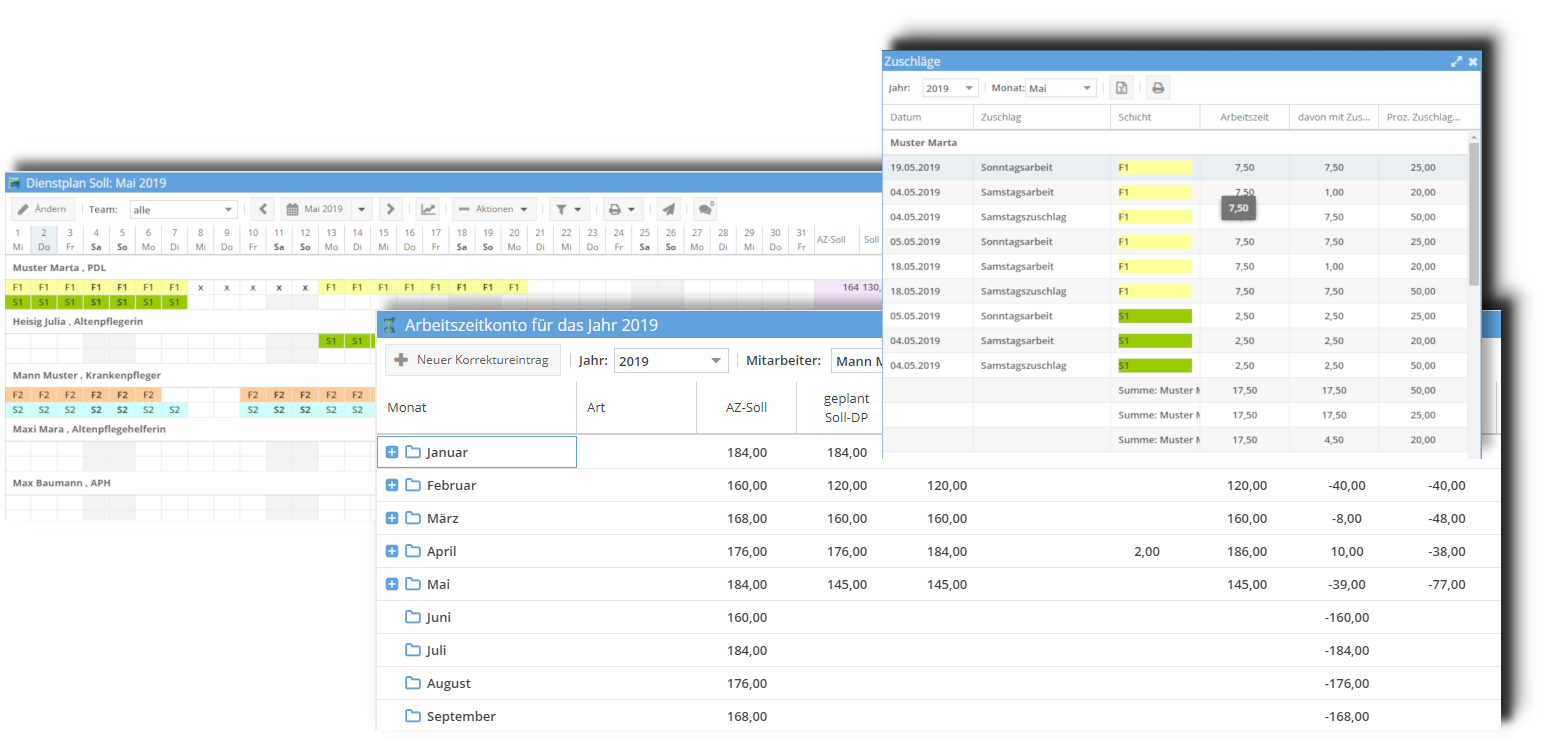This screenshot has height=740, width=1551.
Task: Print the Zuschläge report
Action: point(1157,87)
